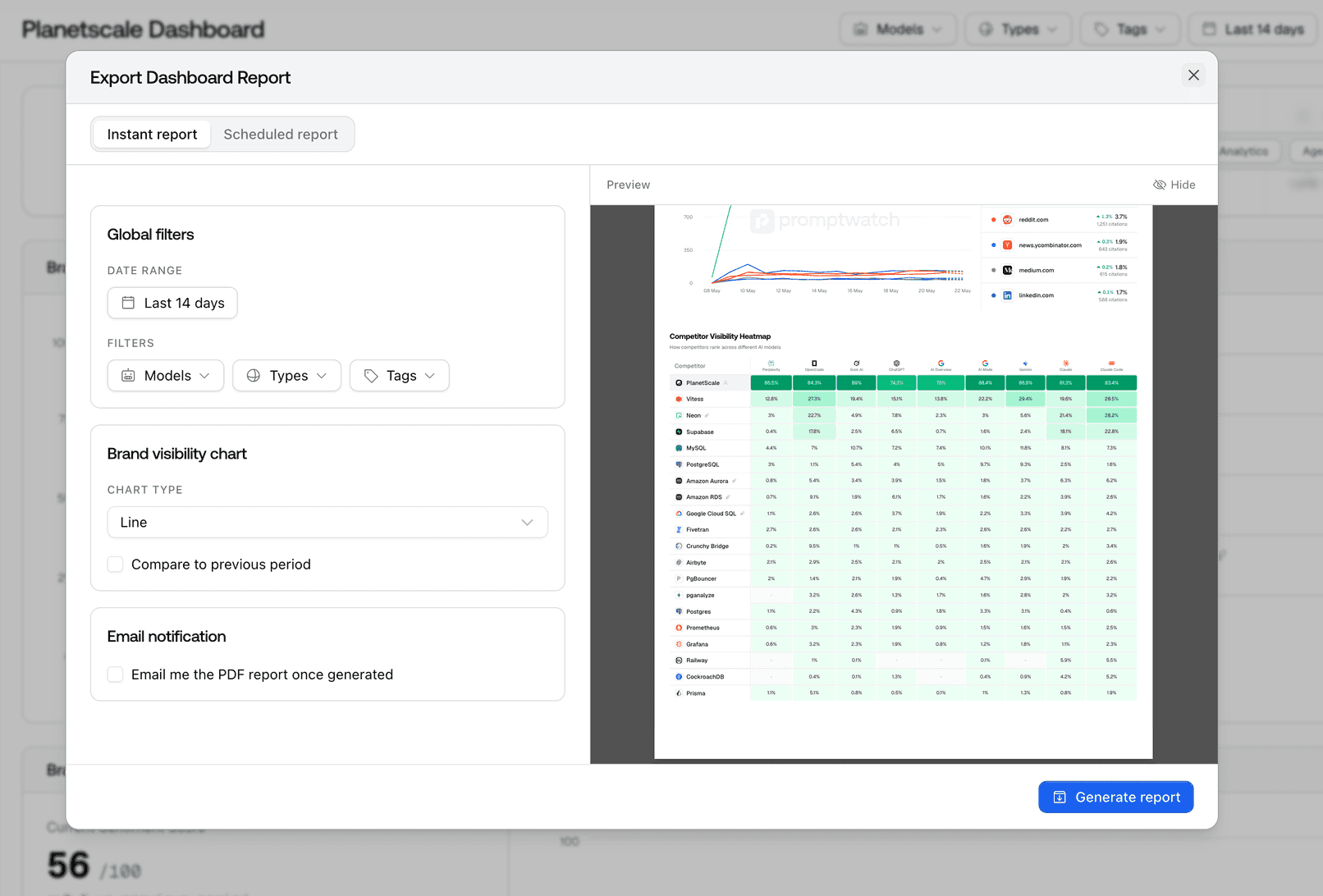Image resolution: width=1323 pixels, height=896 pixels.
Task: Click the MySQL logo in the heatmap row
Action: pos(679,448)
